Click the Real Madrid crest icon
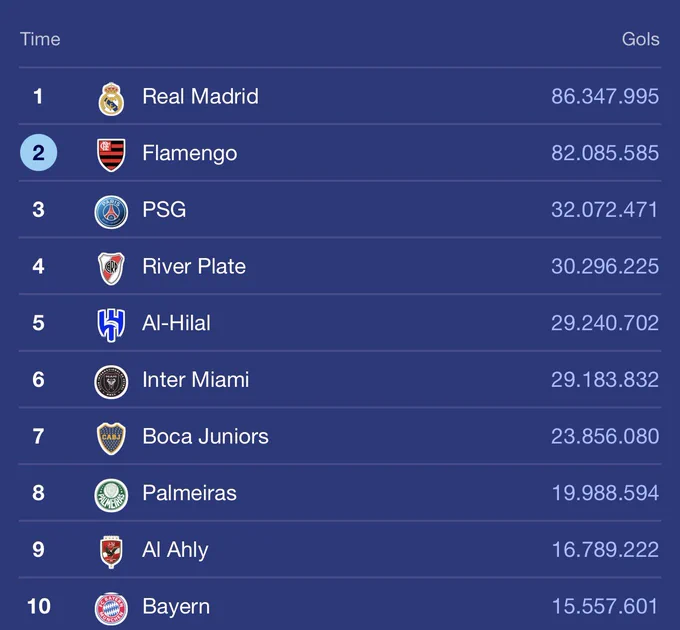 click(x=111, y=99)
